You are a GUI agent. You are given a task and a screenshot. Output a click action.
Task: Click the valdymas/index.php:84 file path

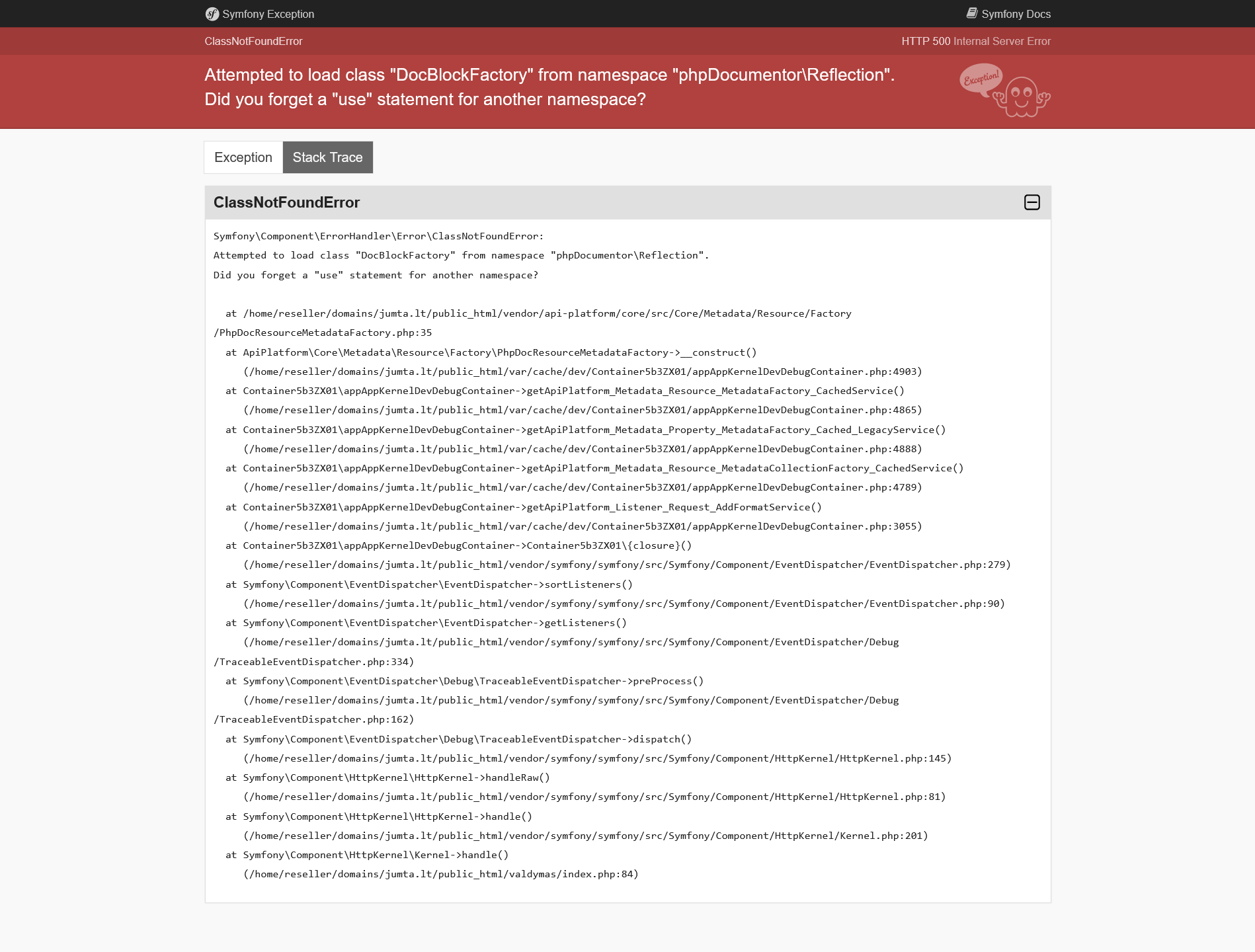441,874
